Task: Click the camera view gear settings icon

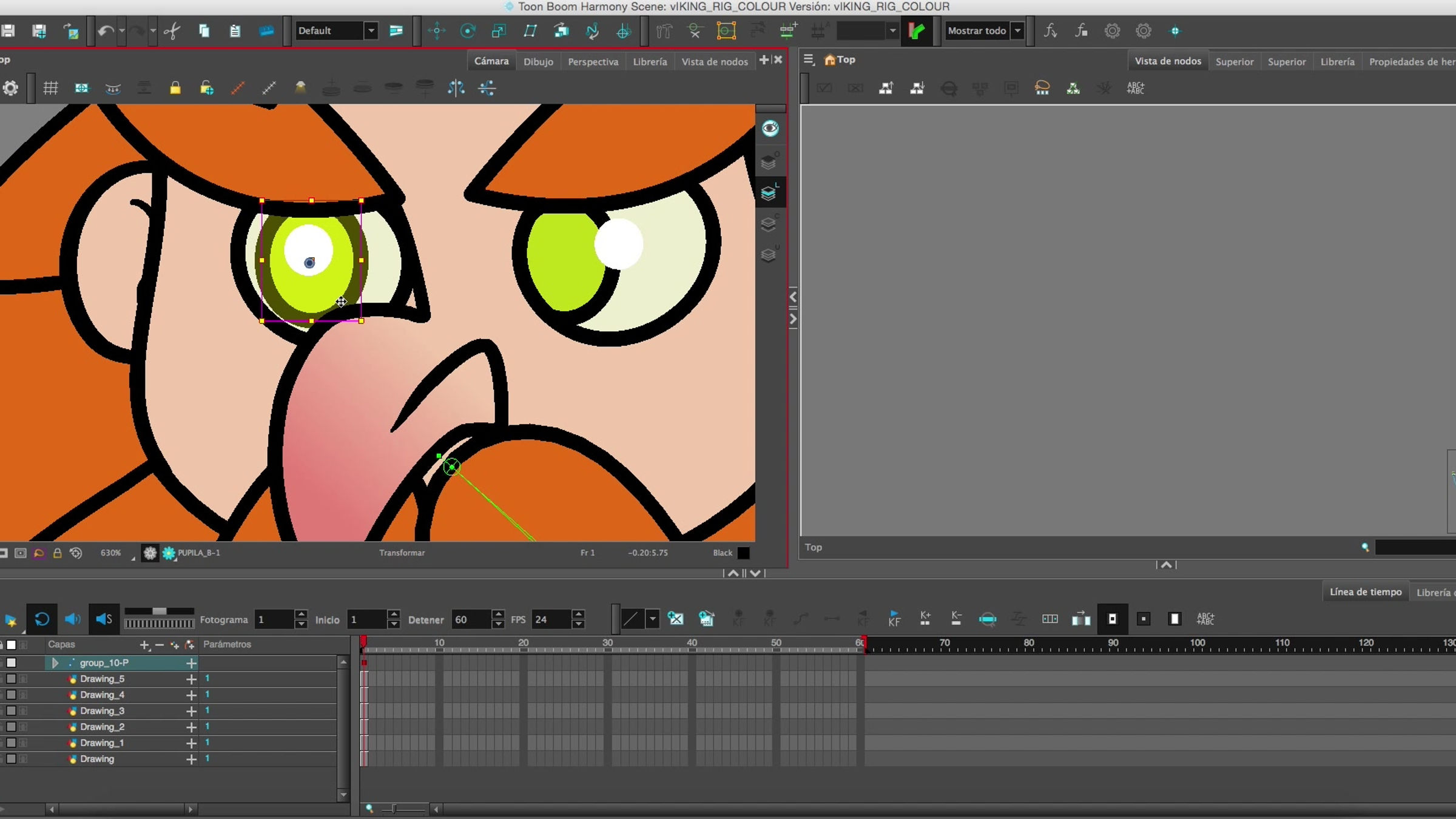Action: (10, 89)
